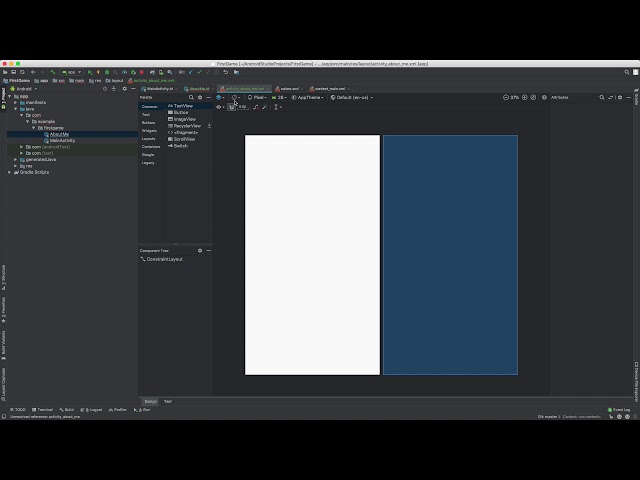Select MainActivity in project tree

pyautogui.click(x=62, y=140)
